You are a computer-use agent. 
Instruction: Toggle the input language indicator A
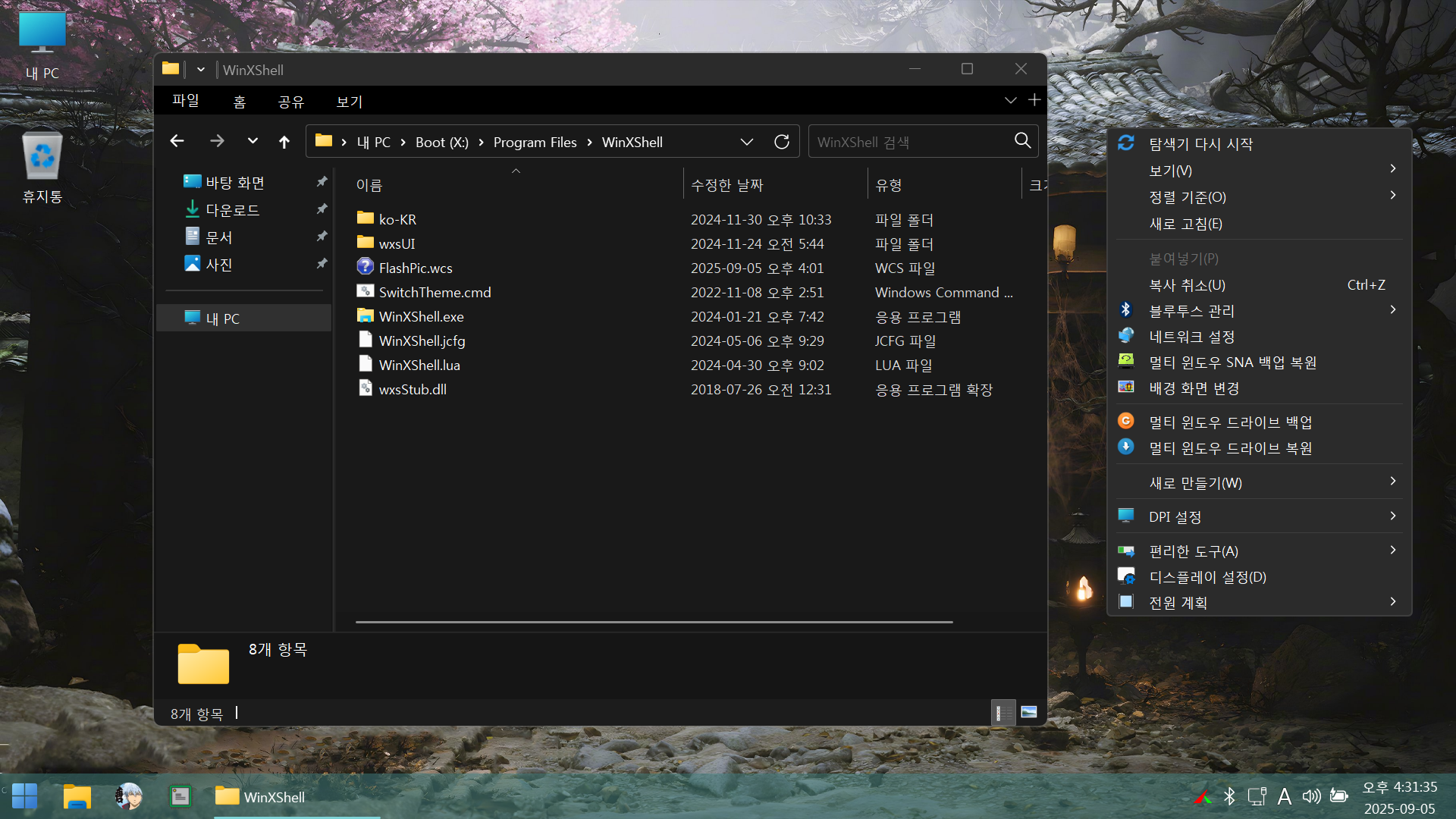click(1284, 796)
